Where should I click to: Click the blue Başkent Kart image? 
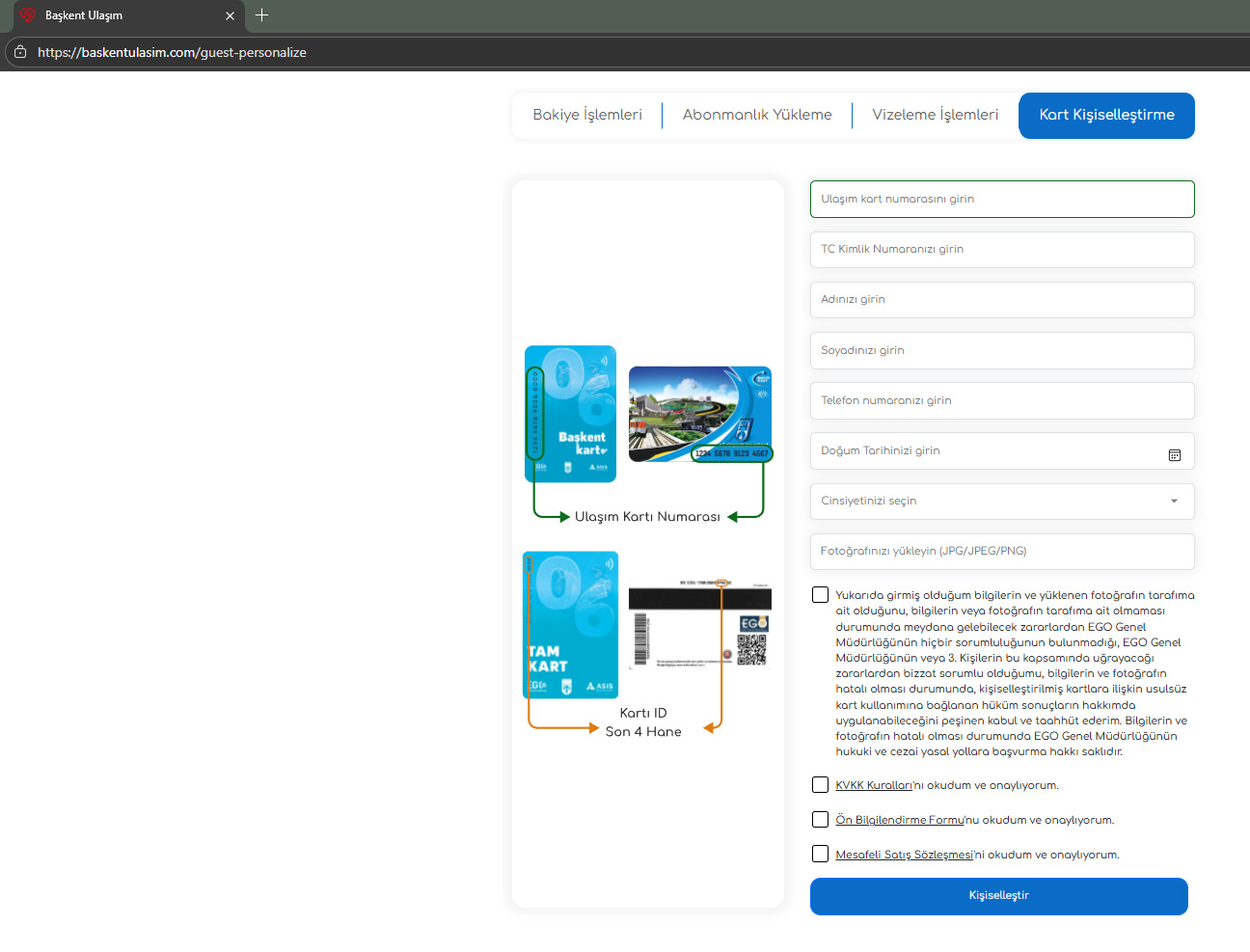tap(570, 414)
